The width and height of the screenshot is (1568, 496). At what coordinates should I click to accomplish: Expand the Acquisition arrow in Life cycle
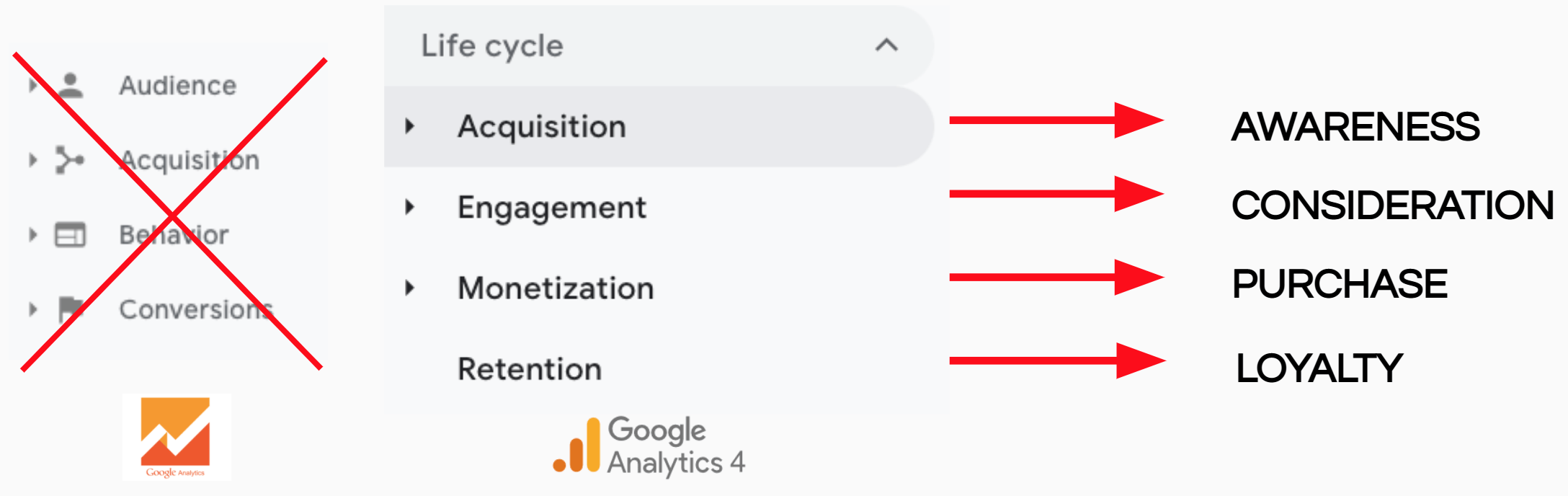[x=410, y=127]
